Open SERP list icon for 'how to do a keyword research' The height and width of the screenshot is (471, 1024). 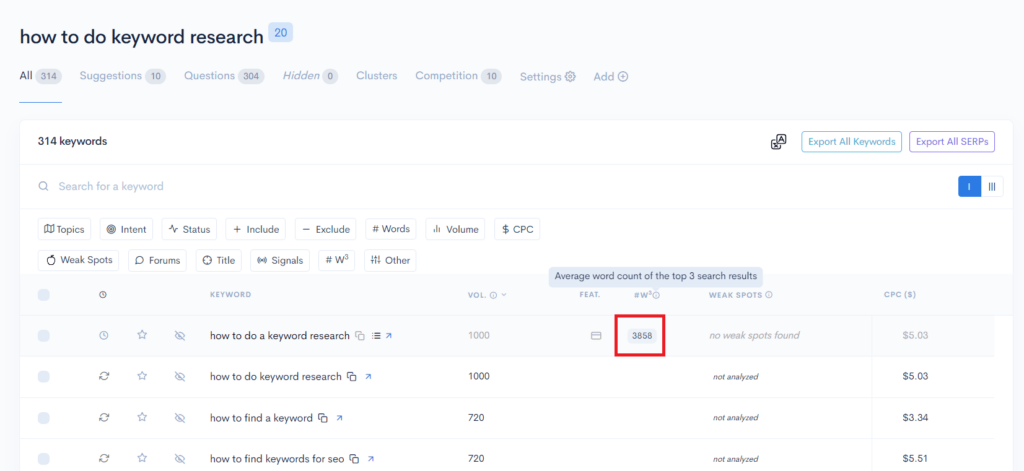376,336
